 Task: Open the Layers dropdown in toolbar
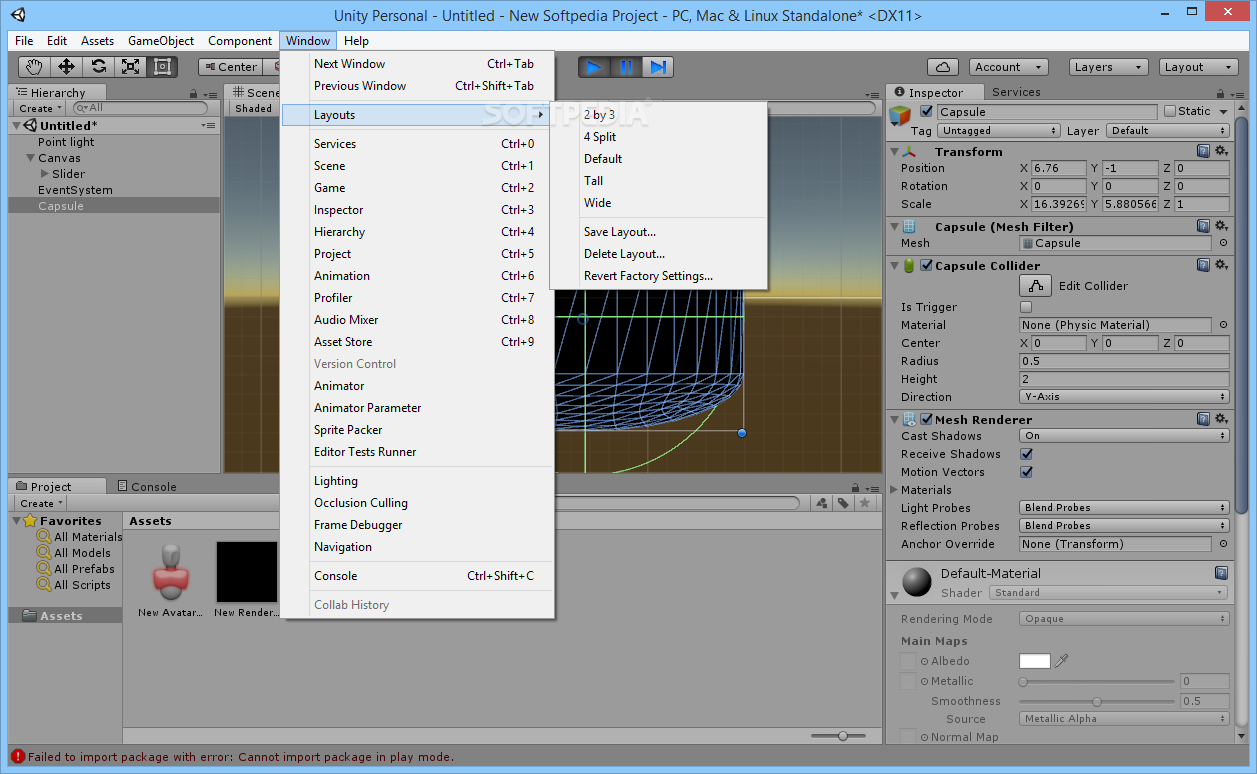1109,67
